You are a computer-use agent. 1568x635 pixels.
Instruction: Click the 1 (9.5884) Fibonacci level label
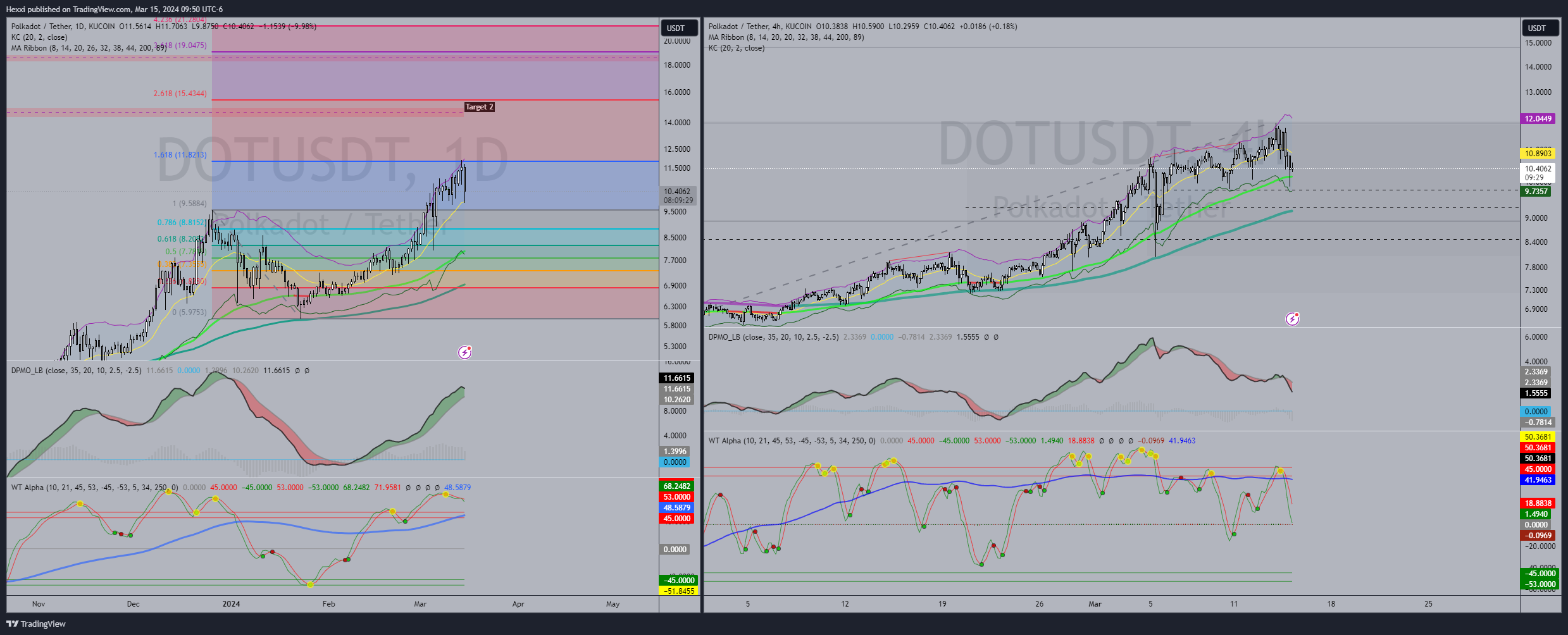pyautogui.click(x=190, y=204)
